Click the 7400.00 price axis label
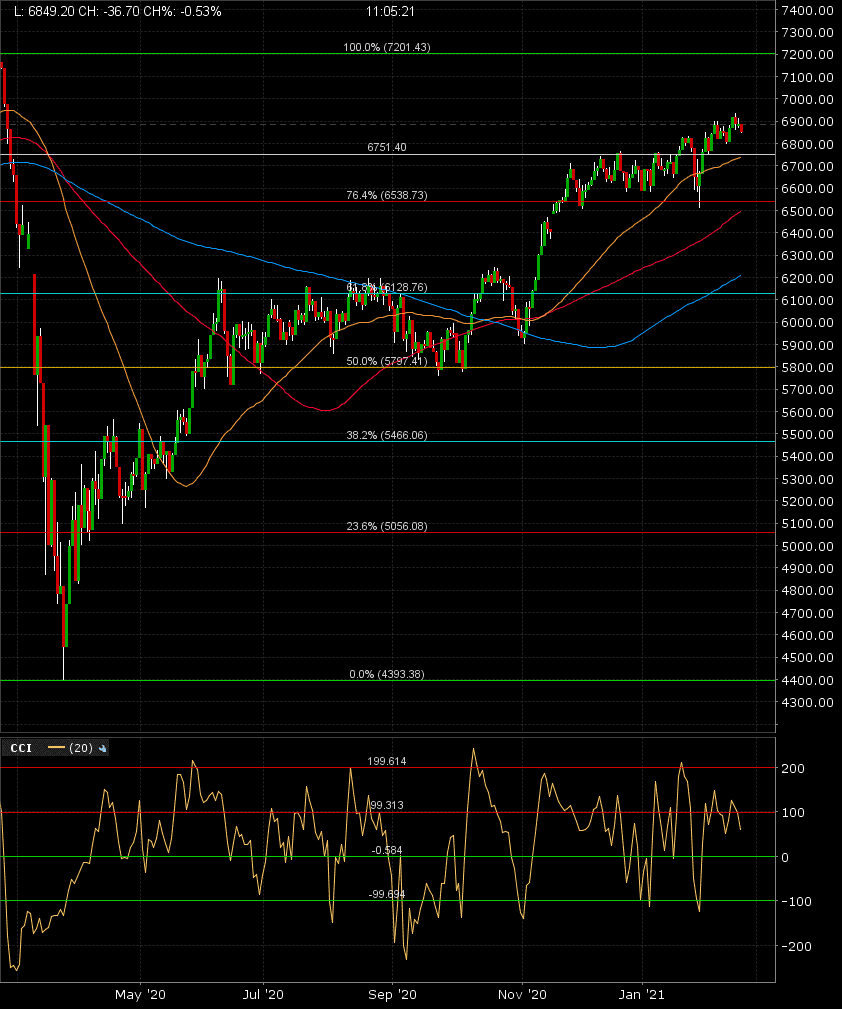 (x=807, y=10)
